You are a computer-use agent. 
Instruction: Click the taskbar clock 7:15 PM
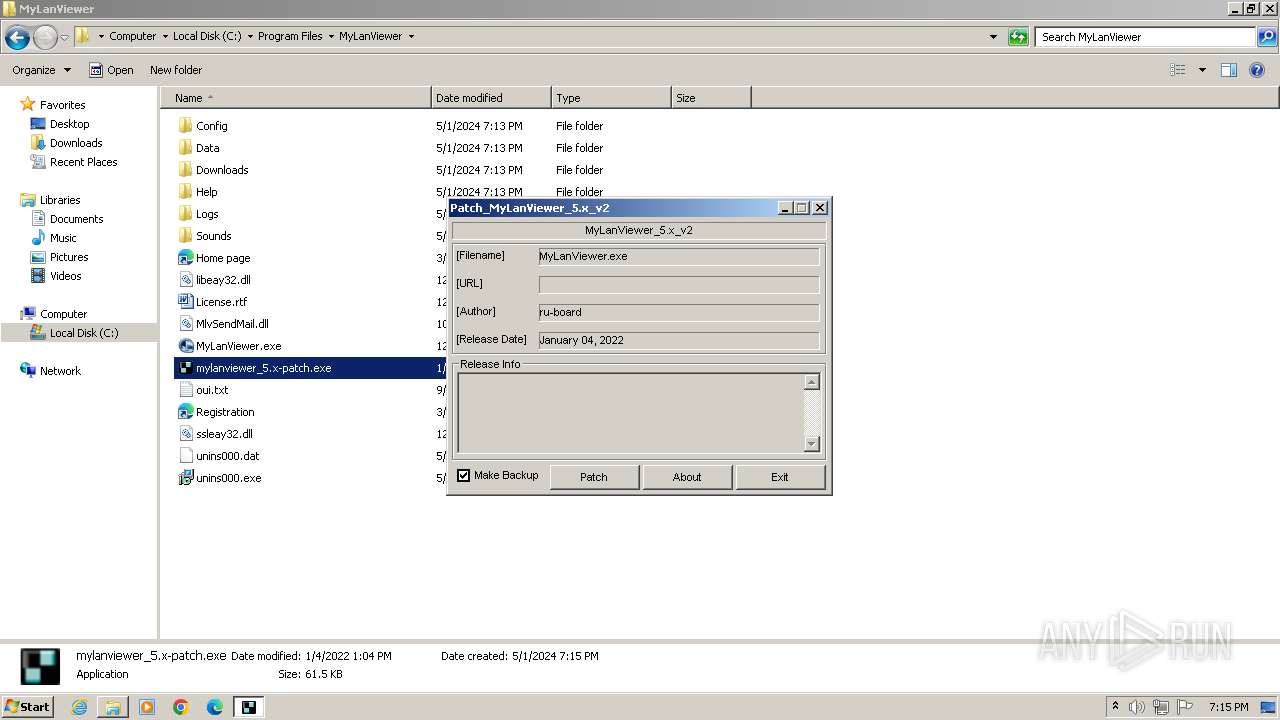pos(1228,707)
